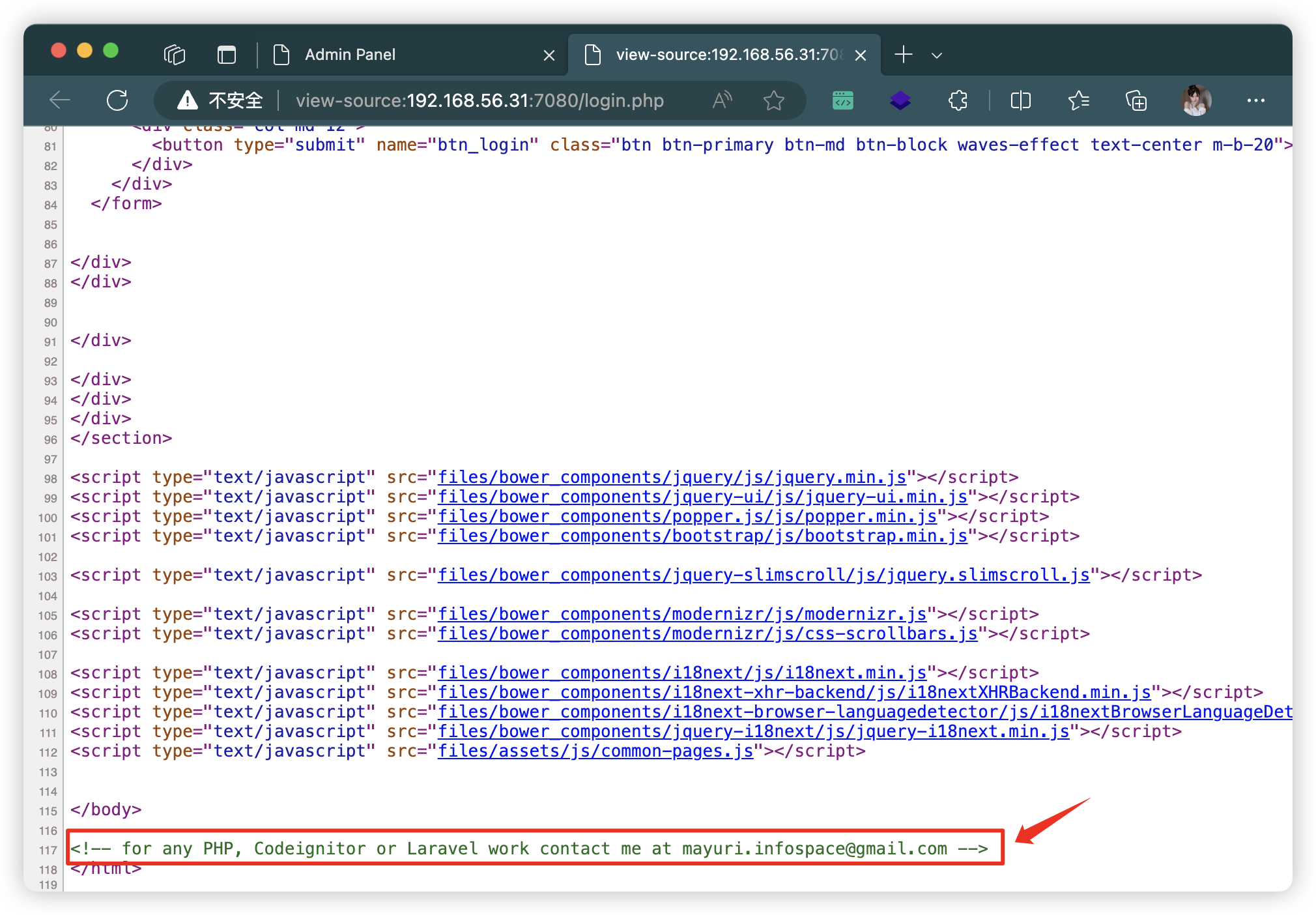1316x915 pixels.
Task: Switch to the view-source tab
Action: pos(724,55)
